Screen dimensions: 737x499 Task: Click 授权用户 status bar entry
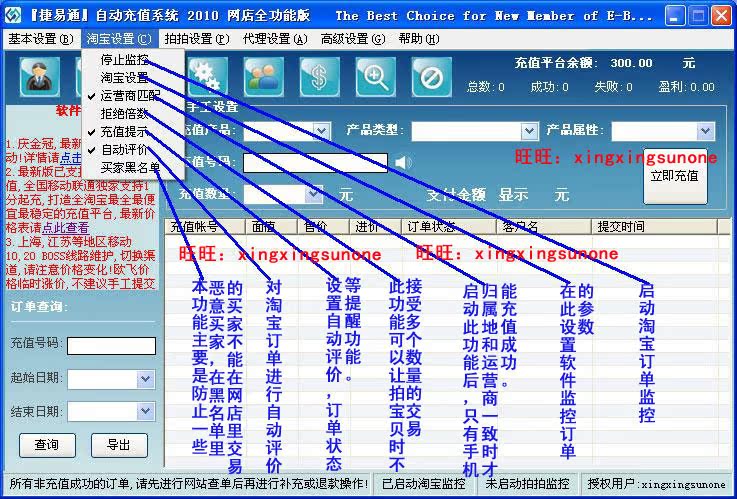click(x=656, y=483)
